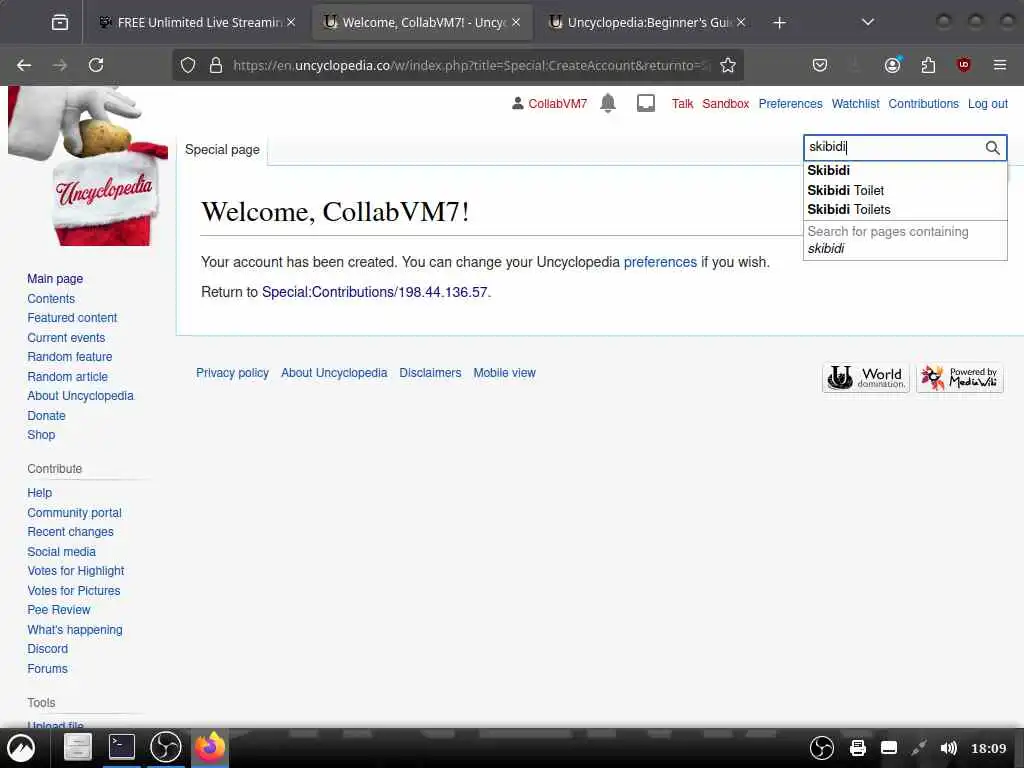Screen dimensions: 1024x768
Task: Open the Firefox account icon
Action: [x=893, y=65]
